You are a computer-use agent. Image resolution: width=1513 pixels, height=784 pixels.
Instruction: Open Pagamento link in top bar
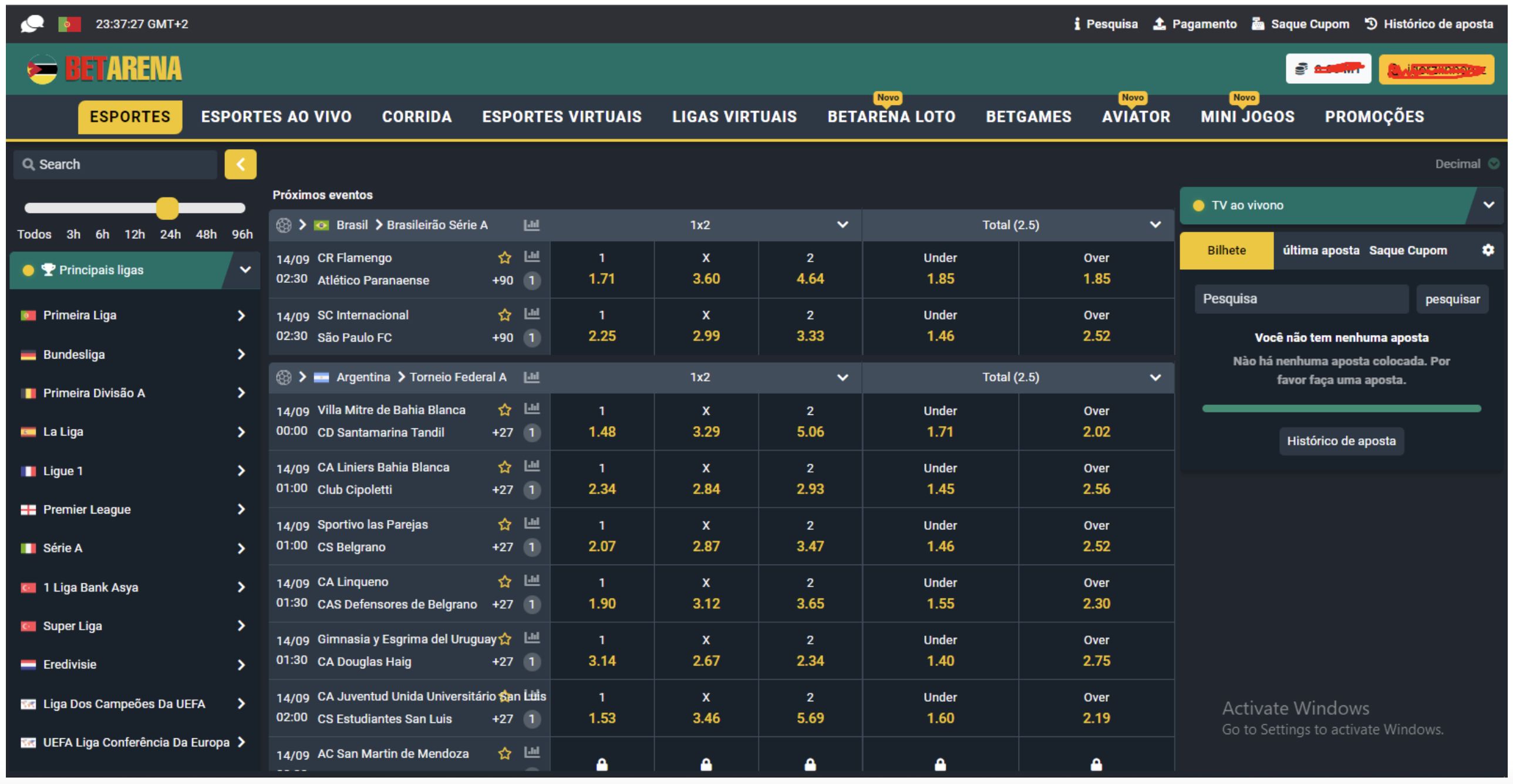[1195, 24]
